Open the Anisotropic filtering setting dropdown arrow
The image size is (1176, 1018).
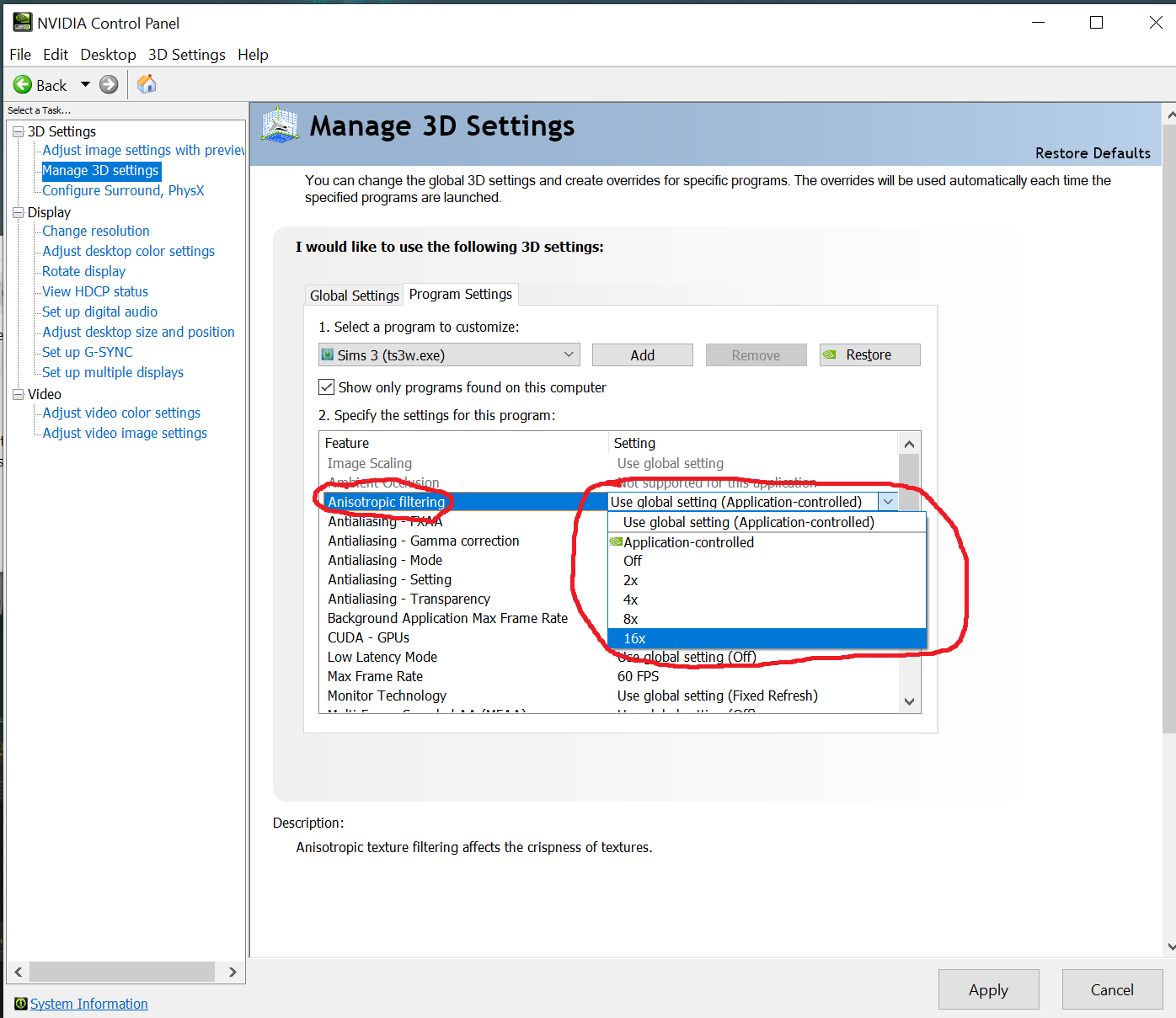[888, 502]
